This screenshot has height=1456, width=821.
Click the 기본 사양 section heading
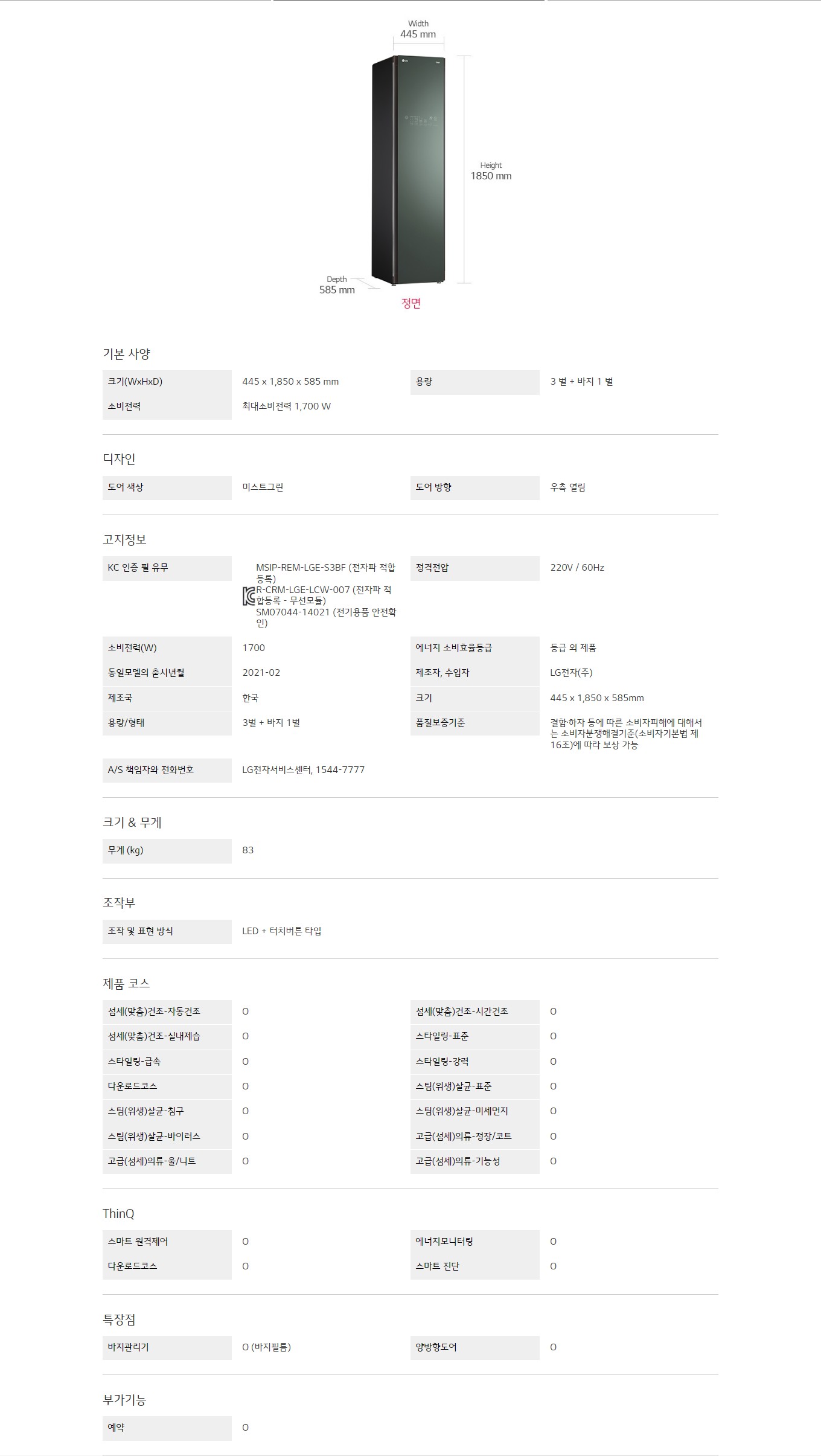[x=126, y=354]
